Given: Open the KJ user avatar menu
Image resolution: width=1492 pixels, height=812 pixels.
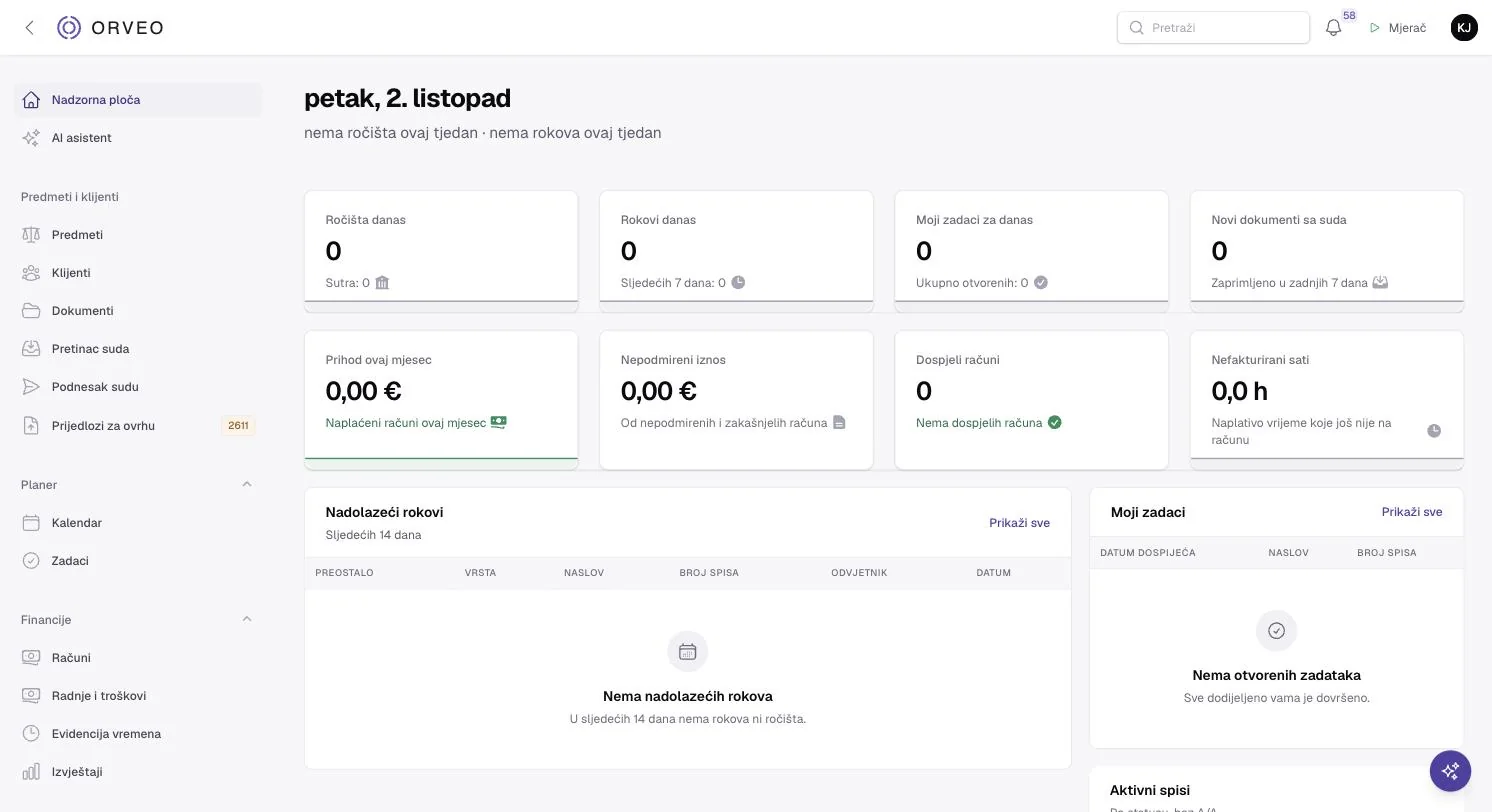Looking at the screenshot, I should pyautogui.click(x=1464, y=28).
